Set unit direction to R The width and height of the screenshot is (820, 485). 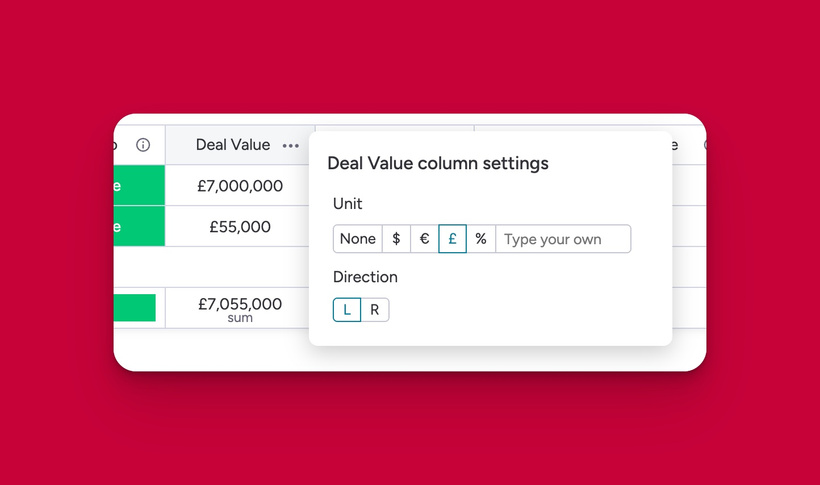coord(375,310)
